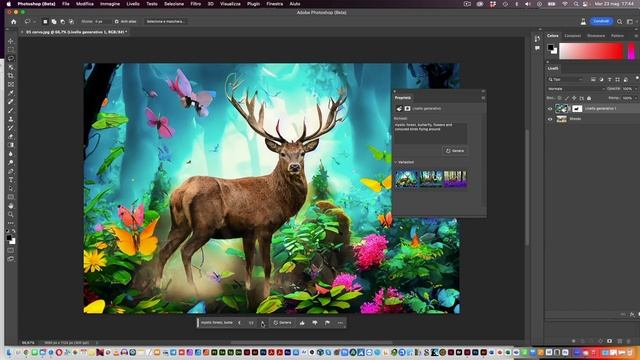Click Genera in the contextual task bar
Viewport: 640px width, 360px height.
pos(282,323)
